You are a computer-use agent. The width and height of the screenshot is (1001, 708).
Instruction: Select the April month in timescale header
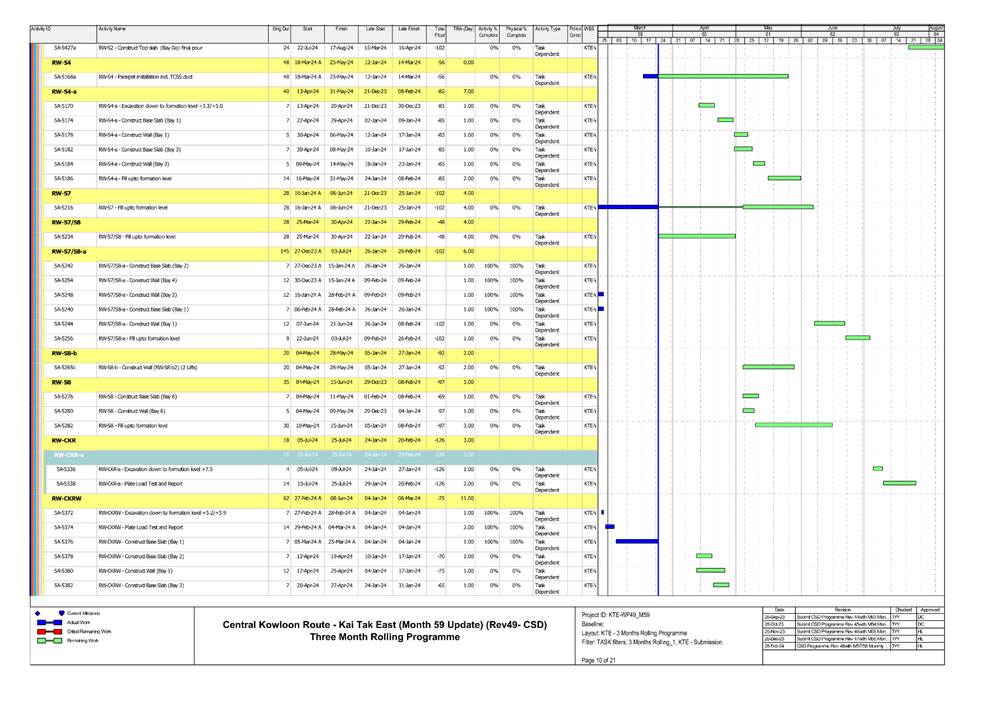[x=703, y=28]
